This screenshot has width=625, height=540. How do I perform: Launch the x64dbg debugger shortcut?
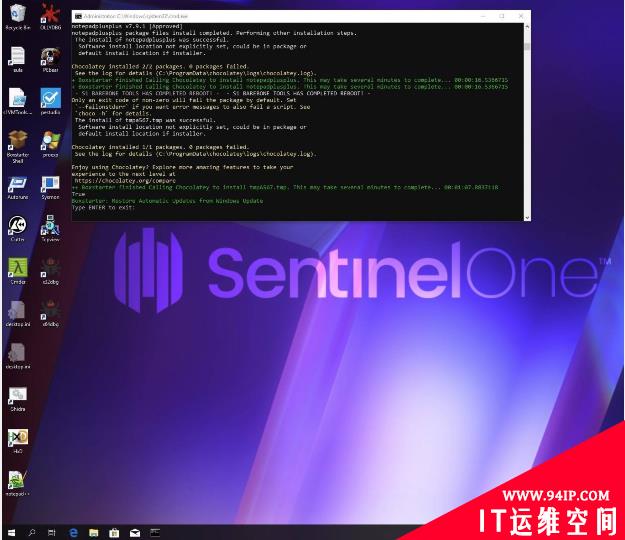click(x=51, y=313)
